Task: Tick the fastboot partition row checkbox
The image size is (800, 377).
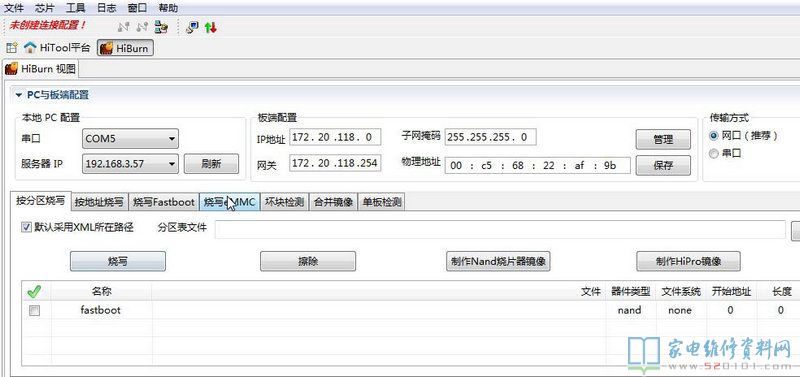Action: coord(34,310)
